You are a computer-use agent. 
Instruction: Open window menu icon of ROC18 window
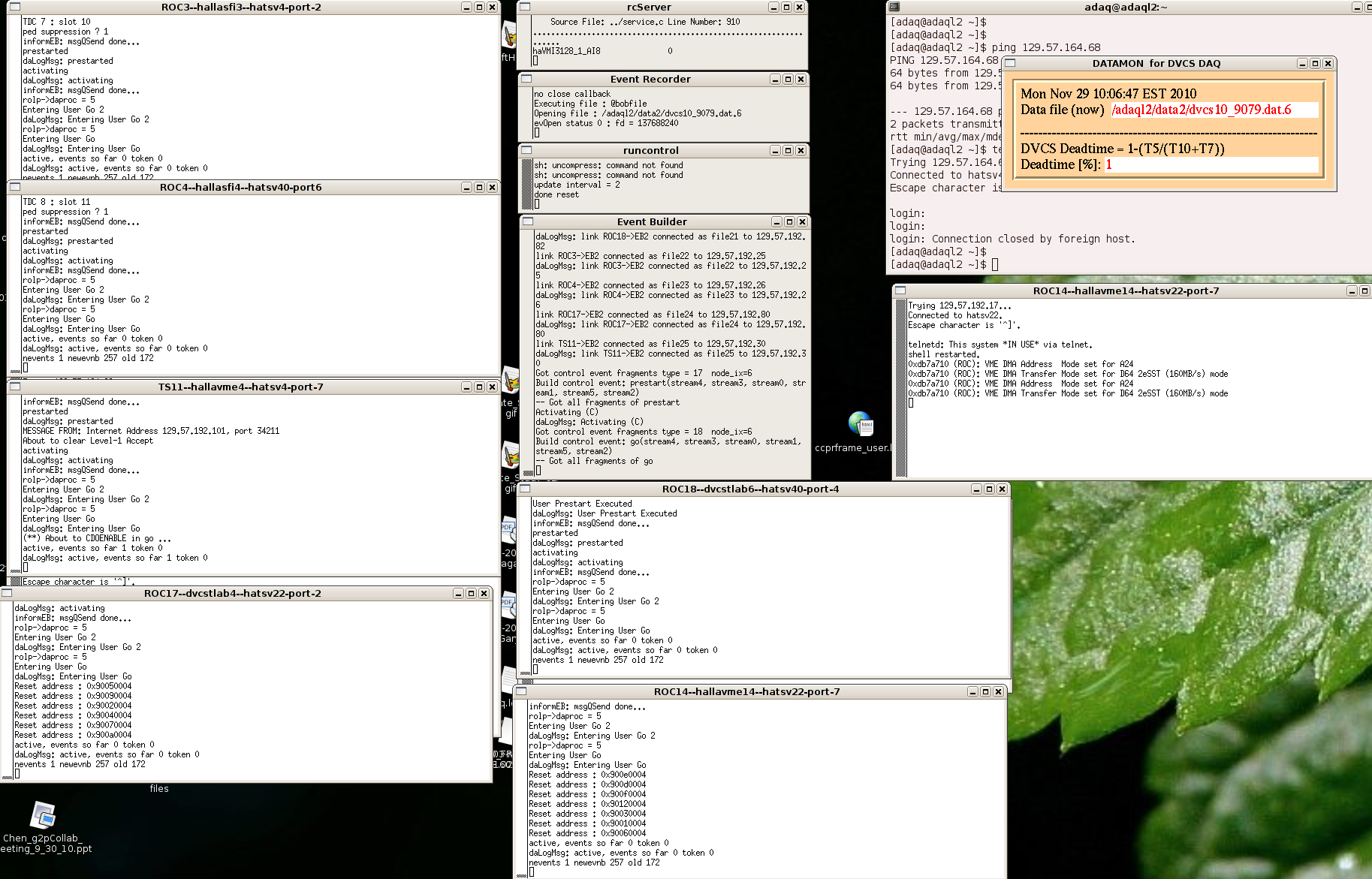click(x=525, y=489)
